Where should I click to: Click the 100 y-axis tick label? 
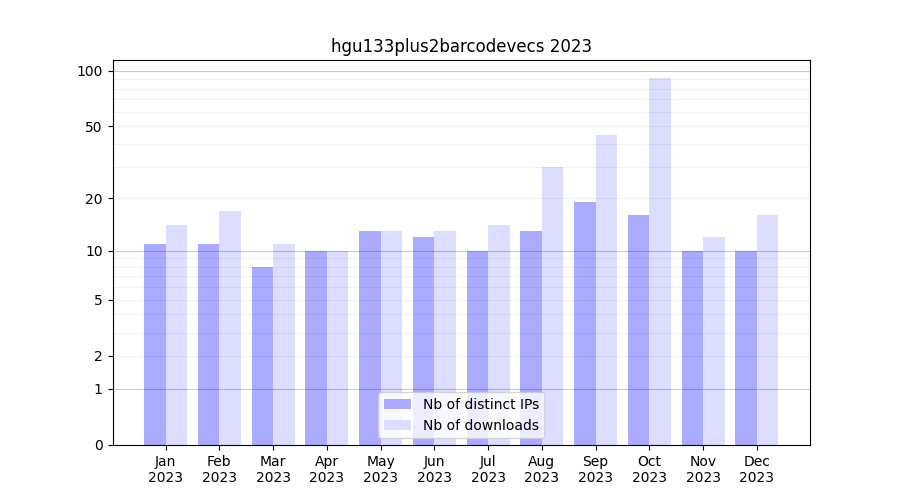click(x=90, y=71)
